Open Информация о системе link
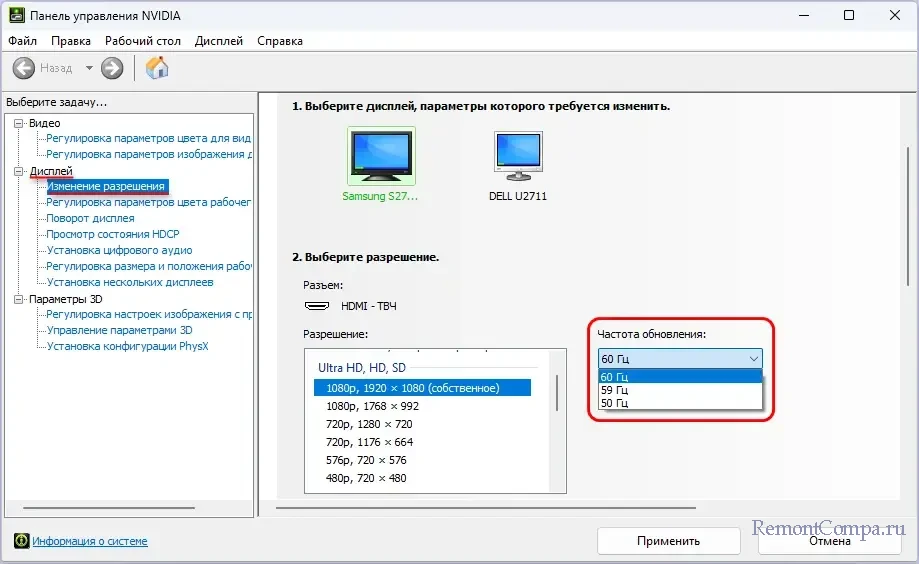This screenshot has width=919, height=564. (90, 541)
